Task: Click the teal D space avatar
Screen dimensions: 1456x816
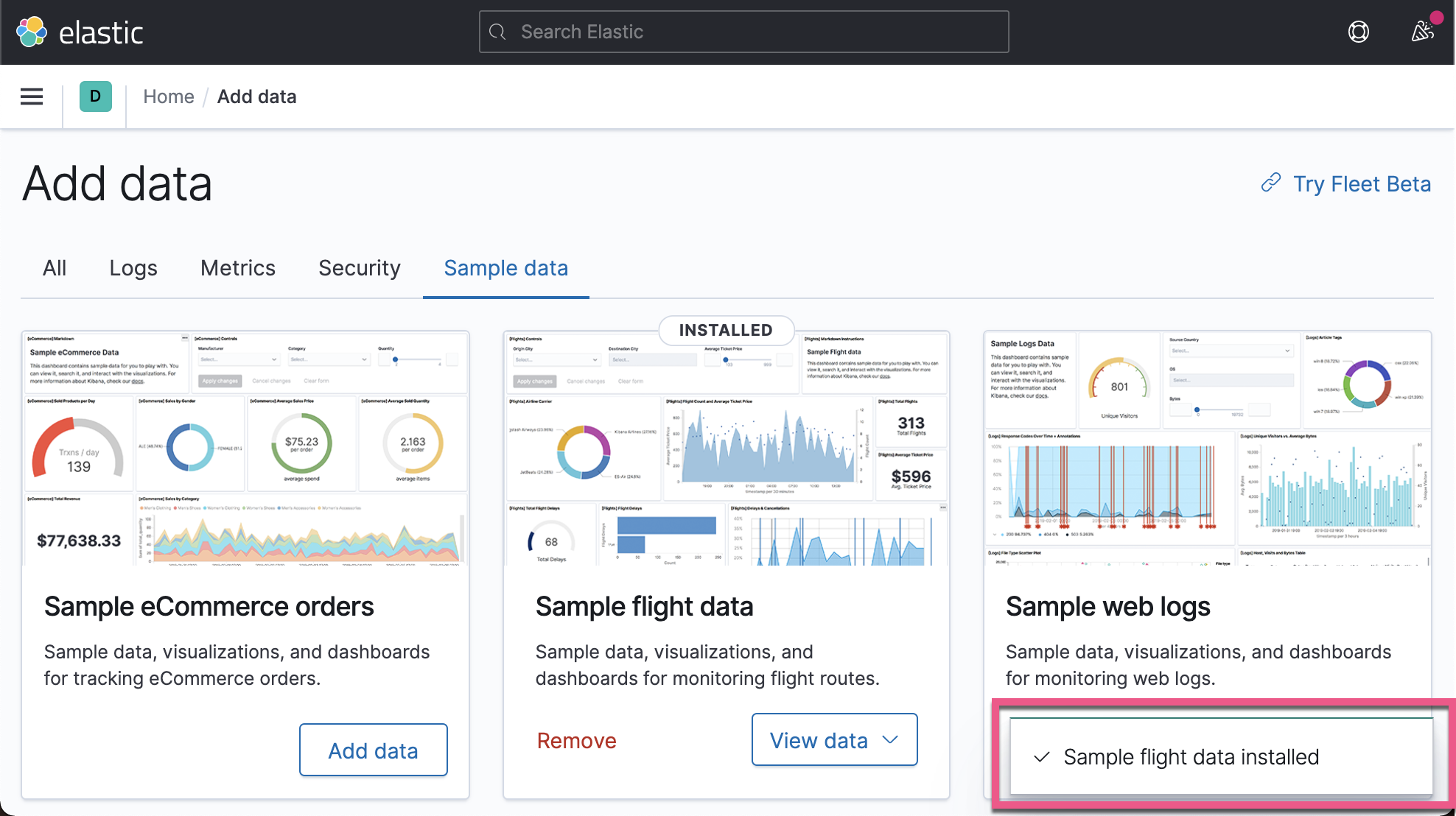Action: click(x=94, y=96)
